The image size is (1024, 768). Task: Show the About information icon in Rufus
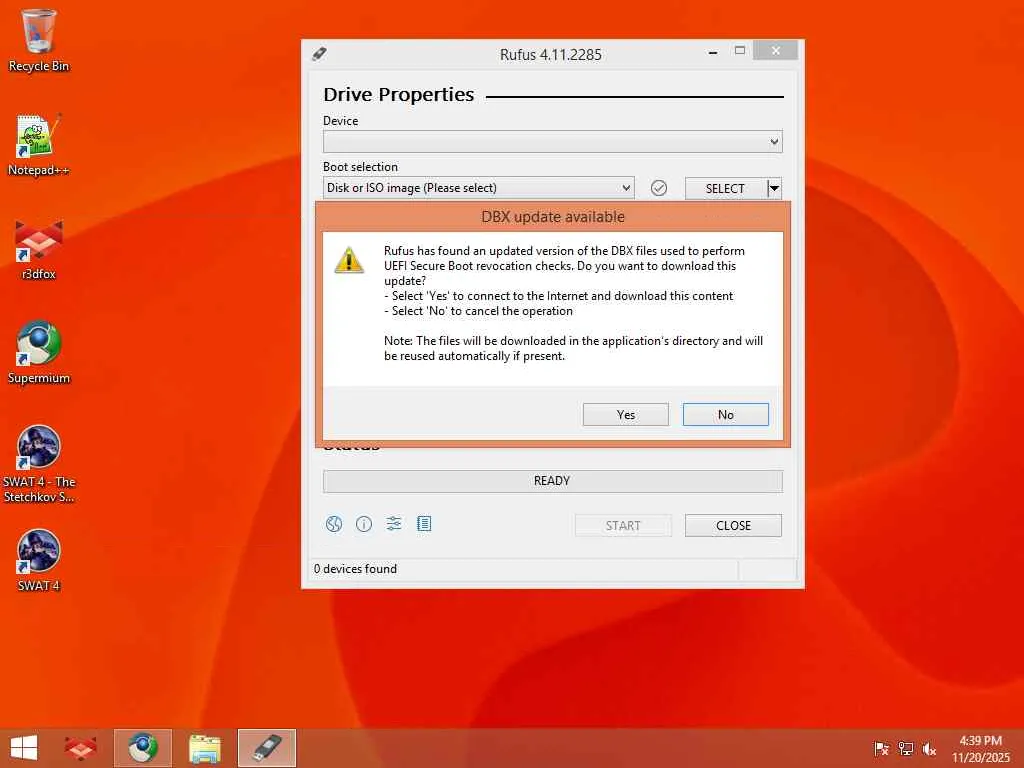pyautogui.click(x=364, y=524)
